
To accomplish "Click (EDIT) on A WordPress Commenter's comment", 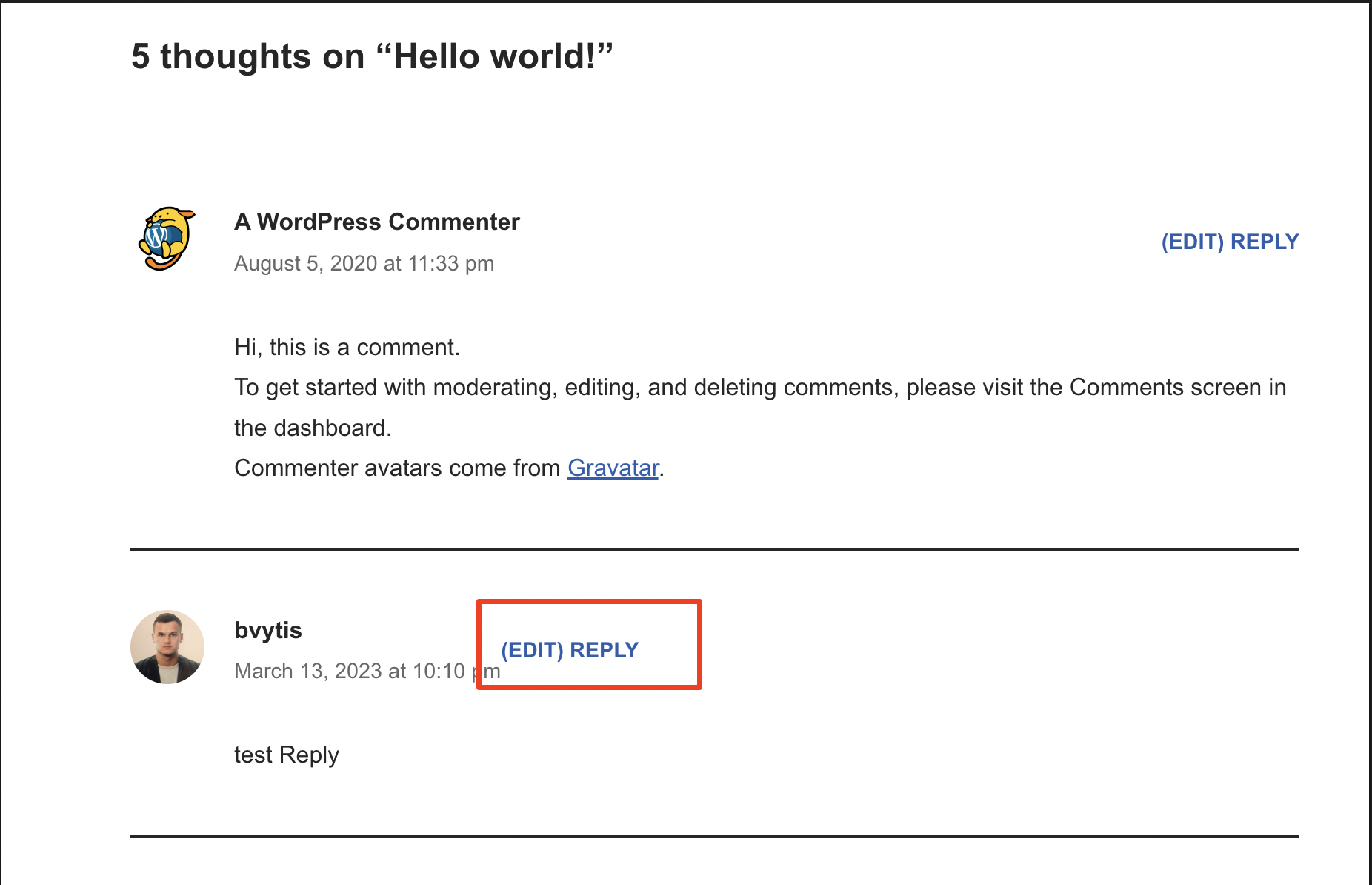I will pyautogui.click(x=1191, y=241).
